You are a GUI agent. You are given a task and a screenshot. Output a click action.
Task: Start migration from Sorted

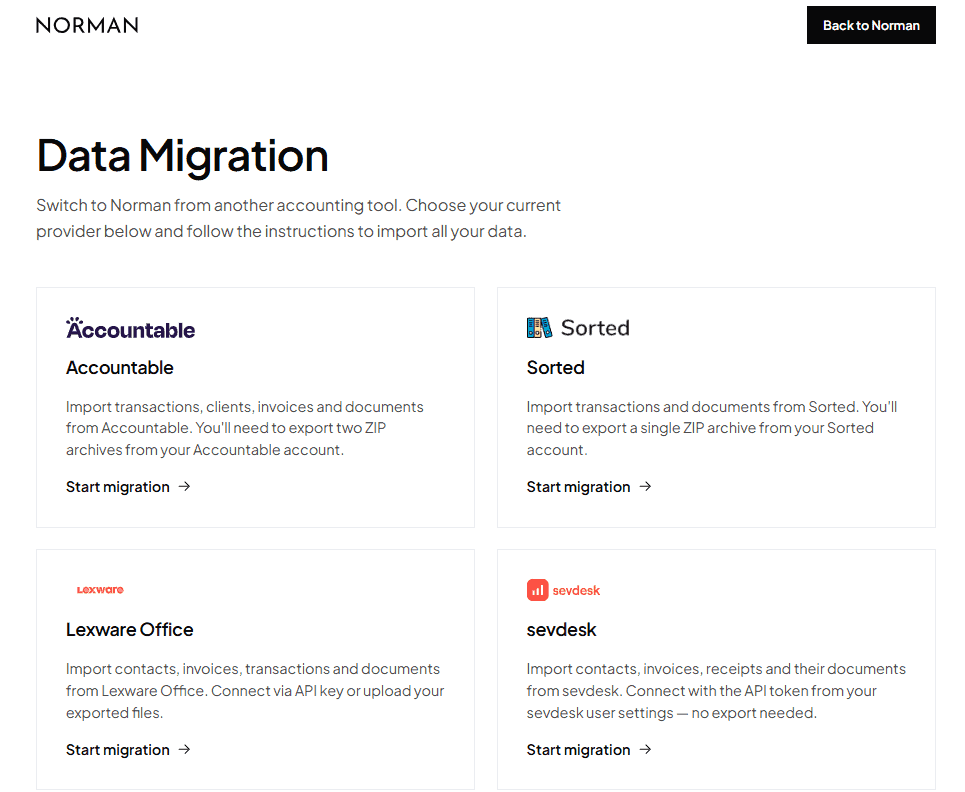589,487
